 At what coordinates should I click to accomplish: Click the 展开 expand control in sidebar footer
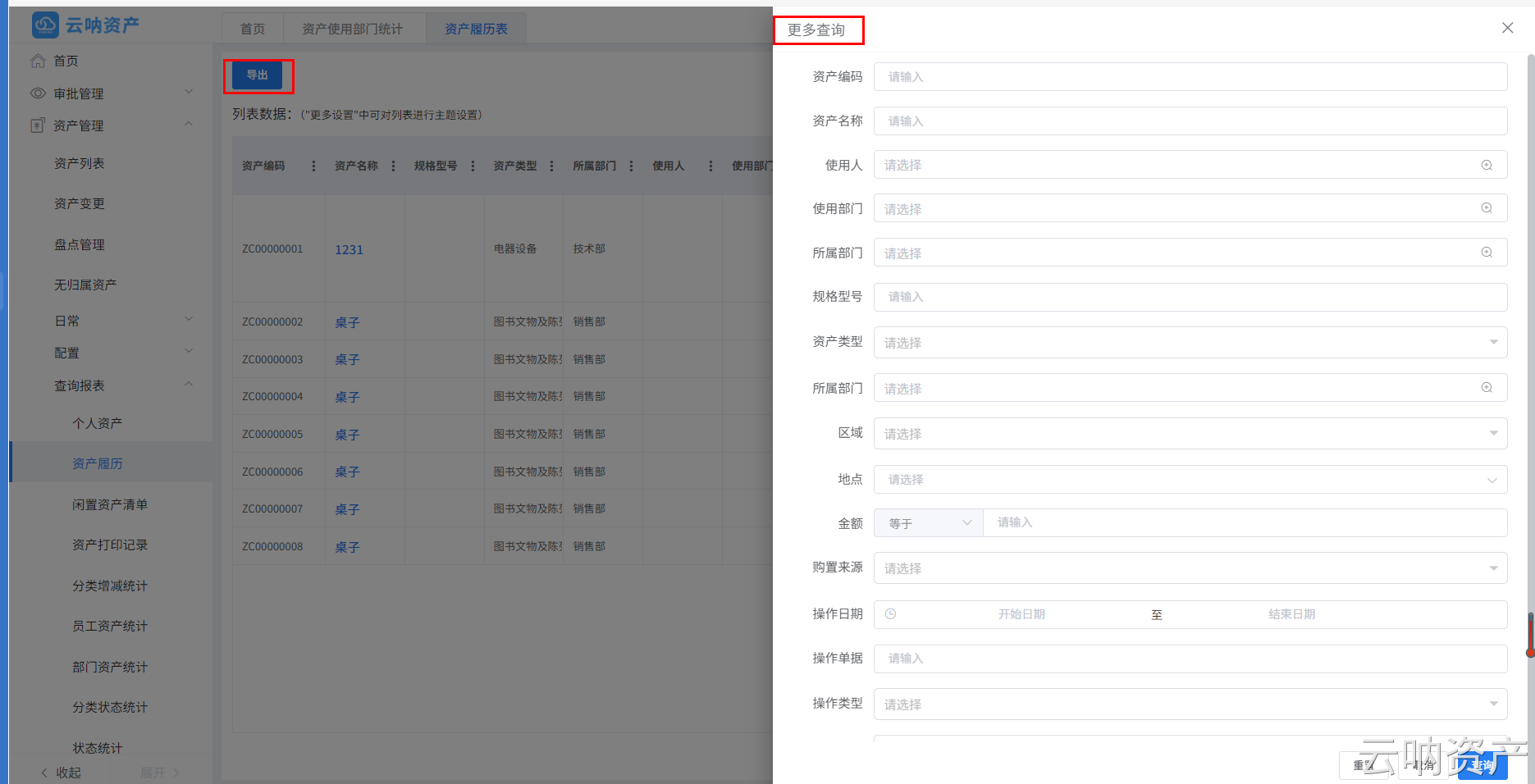point(159,773)
